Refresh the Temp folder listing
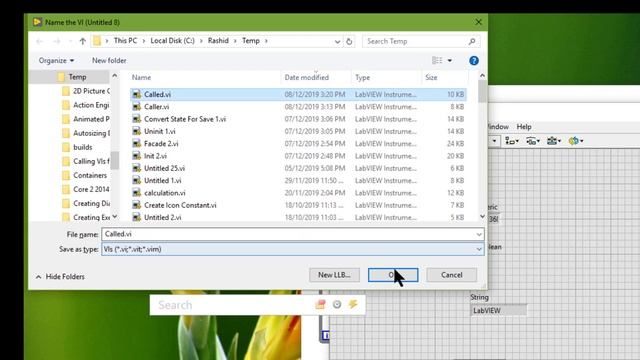This screenshot has width=640, height=360. pos(349,41)
